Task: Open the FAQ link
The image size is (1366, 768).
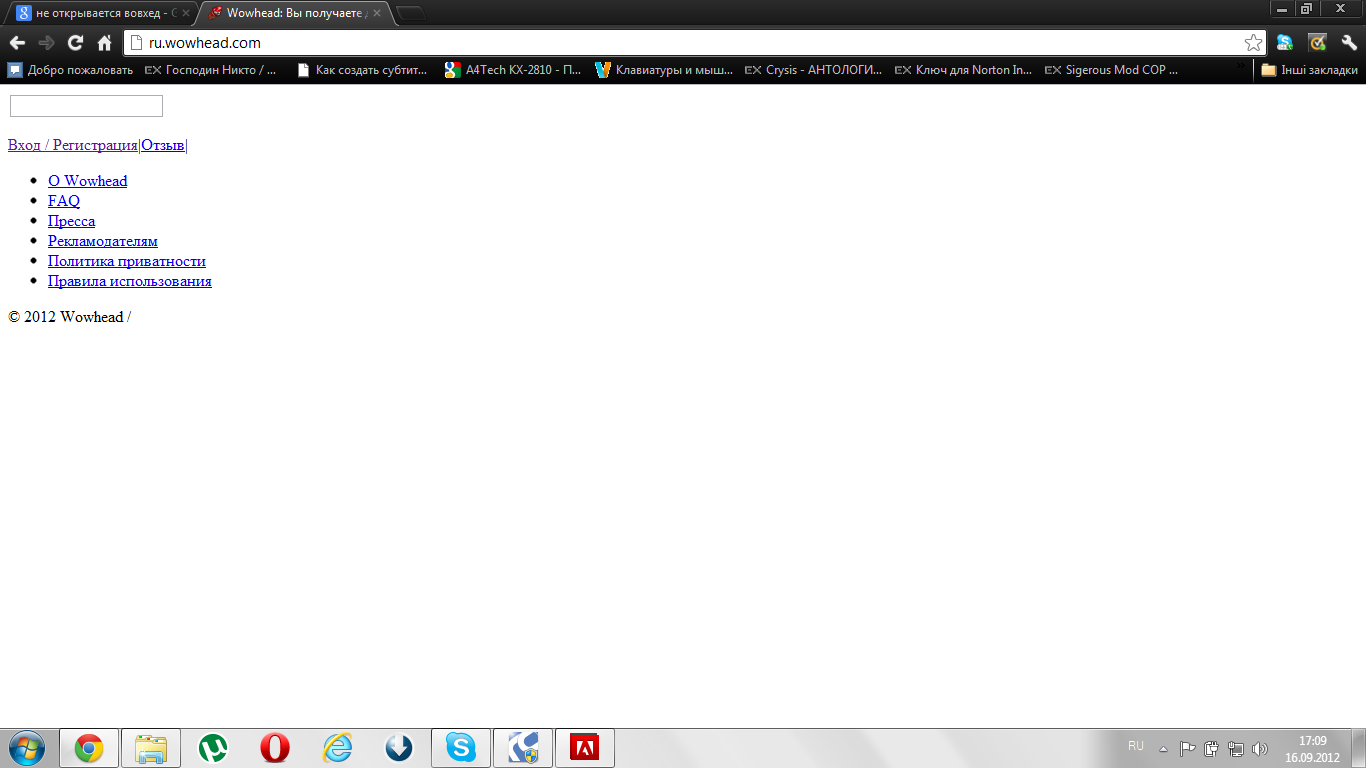Action: [64, 201]
